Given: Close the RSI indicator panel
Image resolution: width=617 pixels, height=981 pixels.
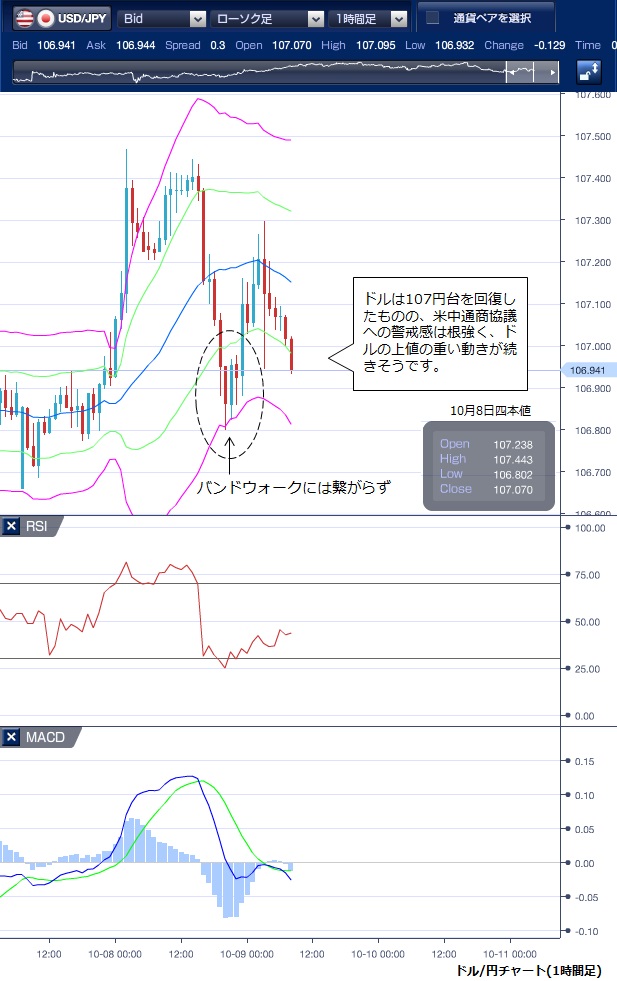Looking at the screenshot, I should pyautogui.click(x=11, y=527).
